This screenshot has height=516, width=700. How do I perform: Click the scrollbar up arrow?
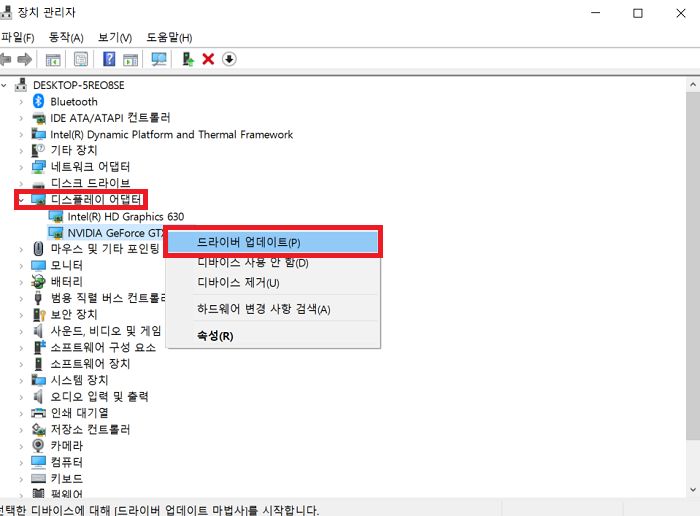tap(693, 84)
